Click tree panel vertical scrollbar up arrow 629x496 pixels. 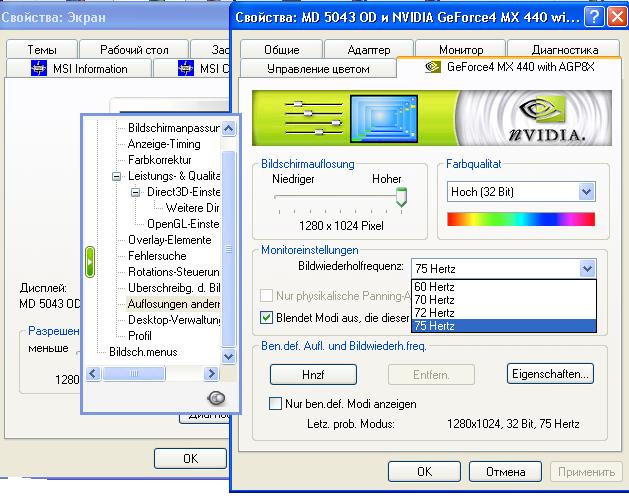tap(228, 128)
